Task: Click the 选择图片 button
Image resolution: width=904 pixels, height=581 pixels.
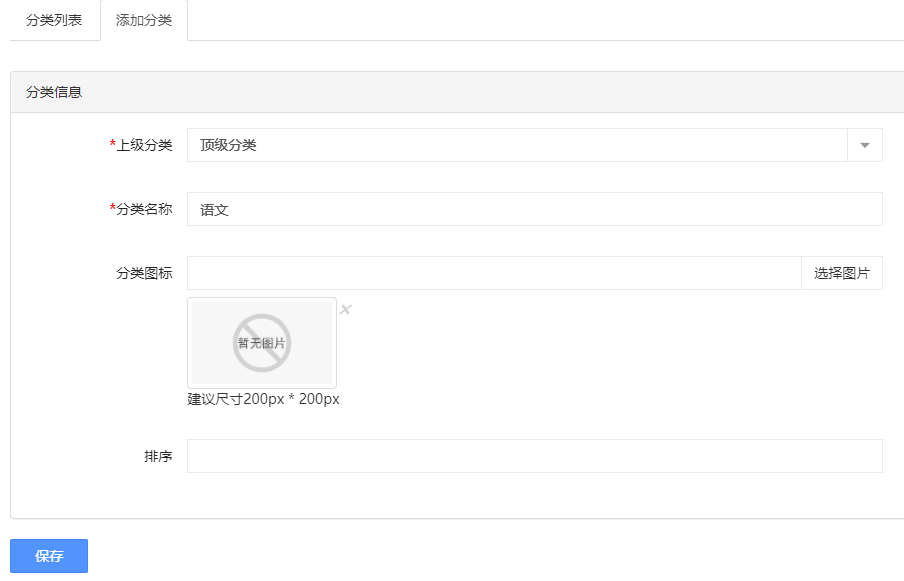Action: click(842, 273)
